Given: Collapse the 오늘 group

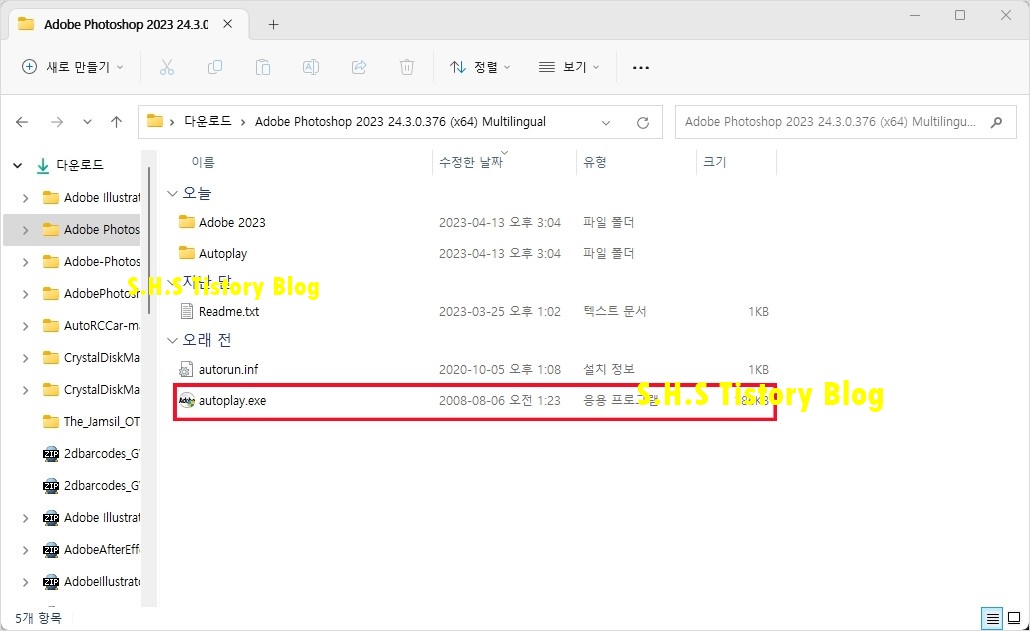Looking at the screenshot, I should [172, 193].
